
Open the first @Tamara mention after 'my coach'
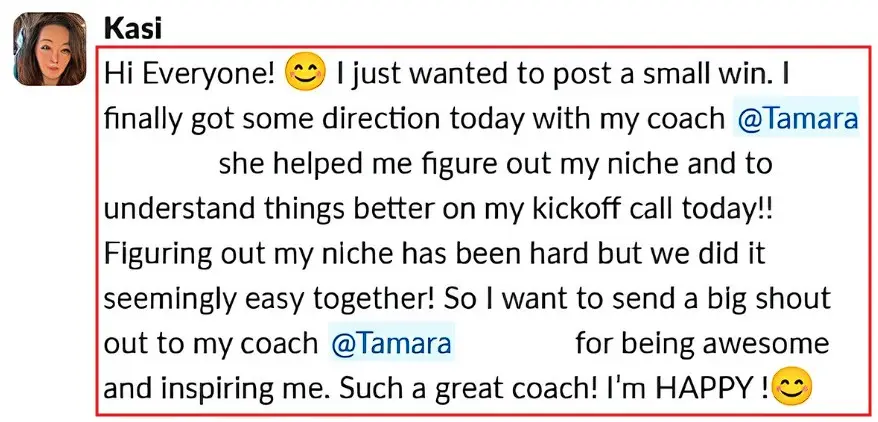click(x=796, y=119)
